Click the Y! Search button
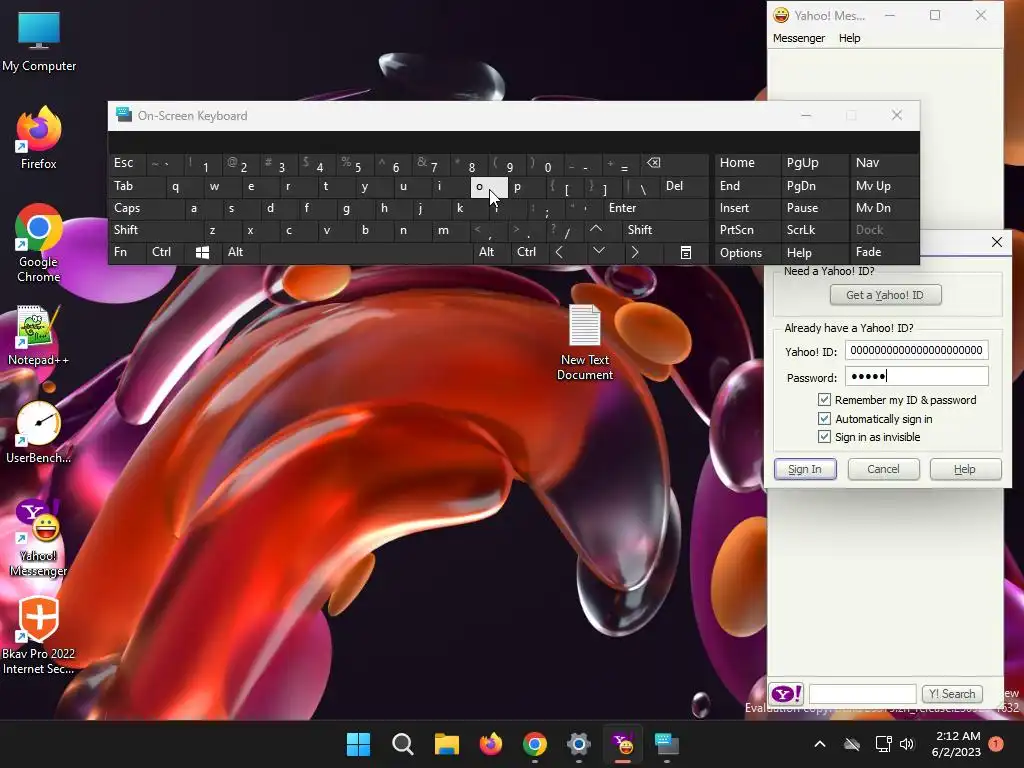Image resolution: width=1024 pixels, height=768 pixels. click(952, 694)
